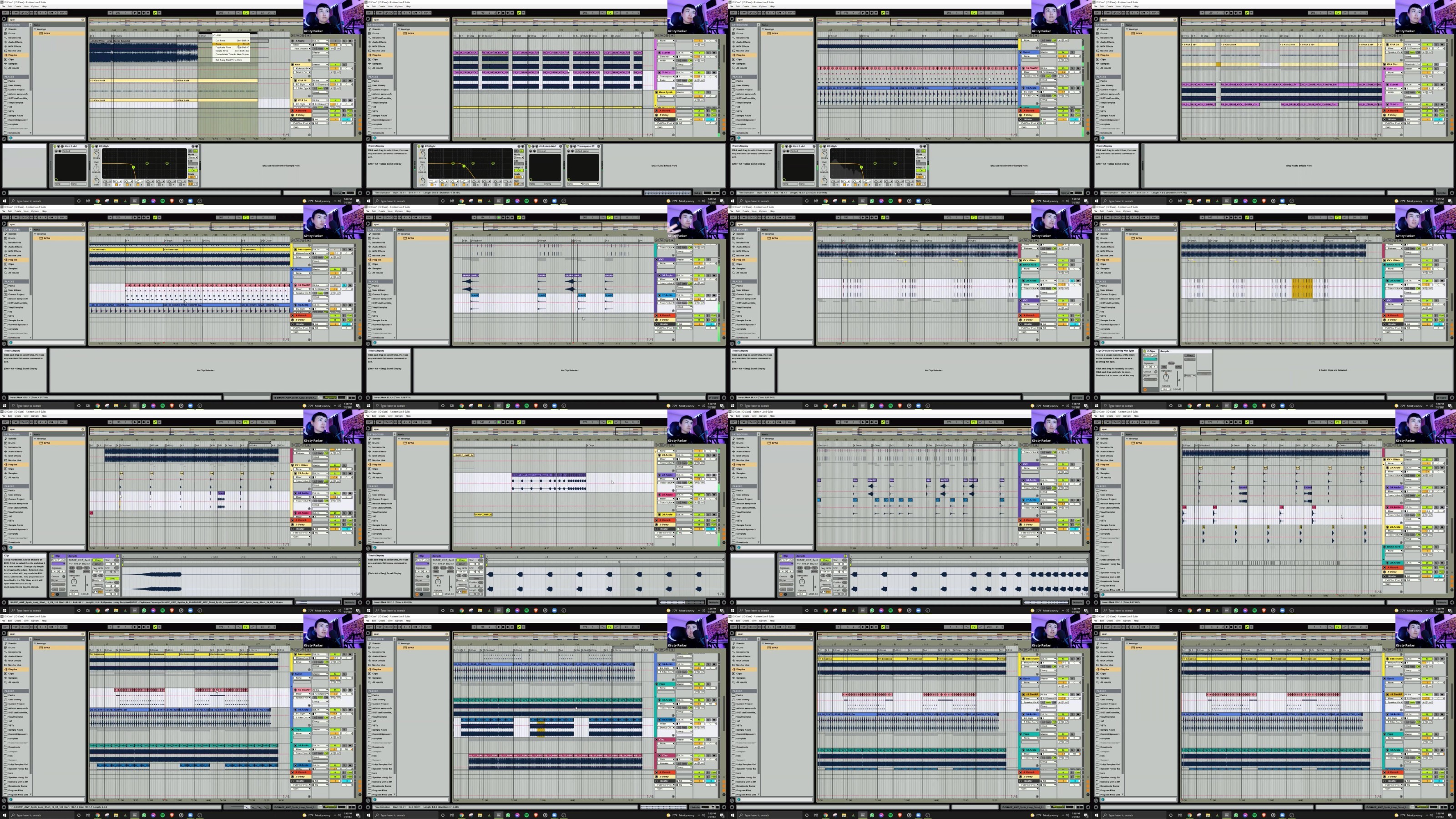Open Zoom from the 8 Clips frame's taskbar
The width and height of the screenshot is (1456, 819).
(1283, 406)
